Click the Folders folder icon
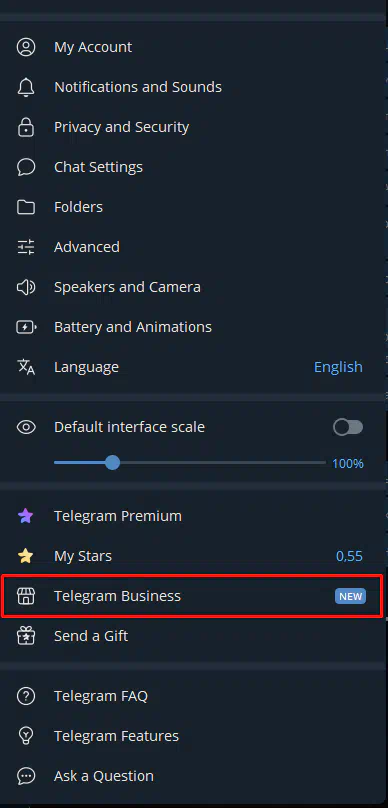The height and width of the screenshot is (808, 388). click(x=26, y=207)
